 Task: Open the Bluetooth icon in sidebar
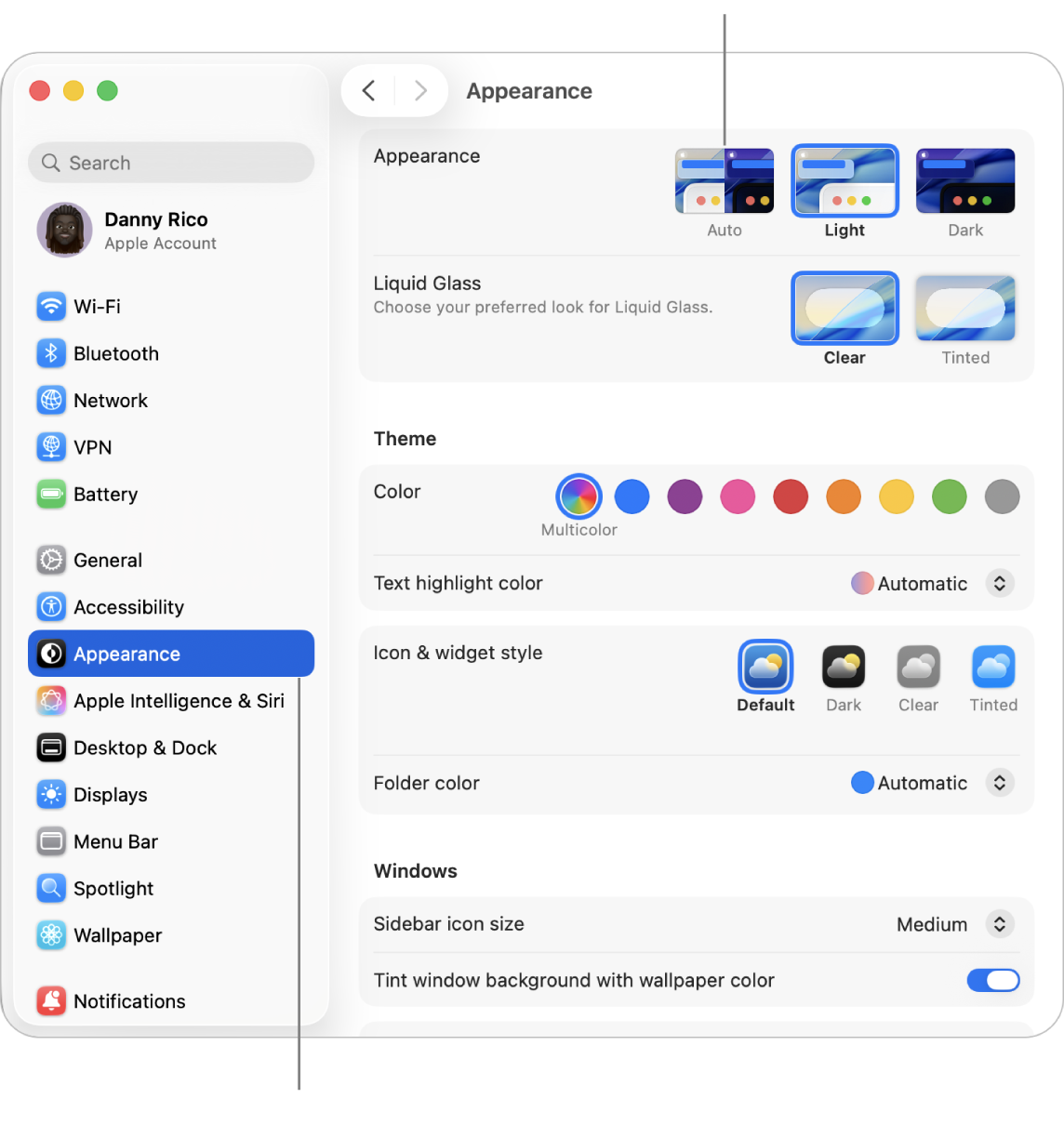[51, 353]
